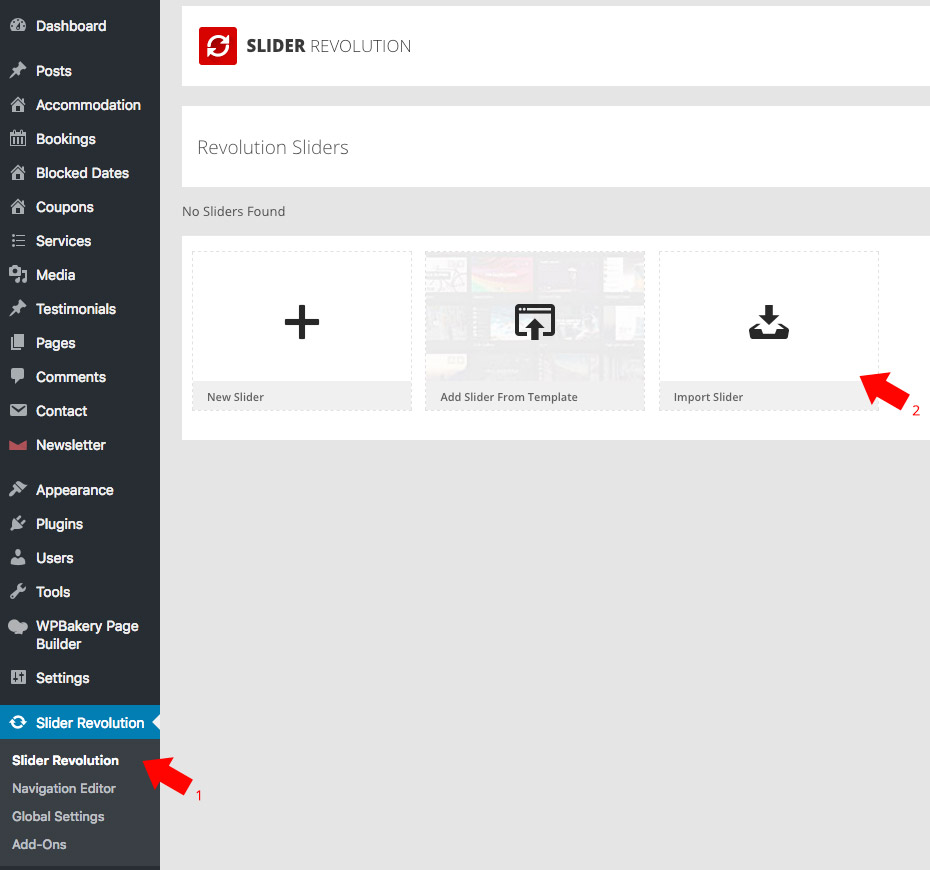This screenshot has width=930, height=870.
Task: Click the Import Slider download tray icon
Action: coord(768,322)
